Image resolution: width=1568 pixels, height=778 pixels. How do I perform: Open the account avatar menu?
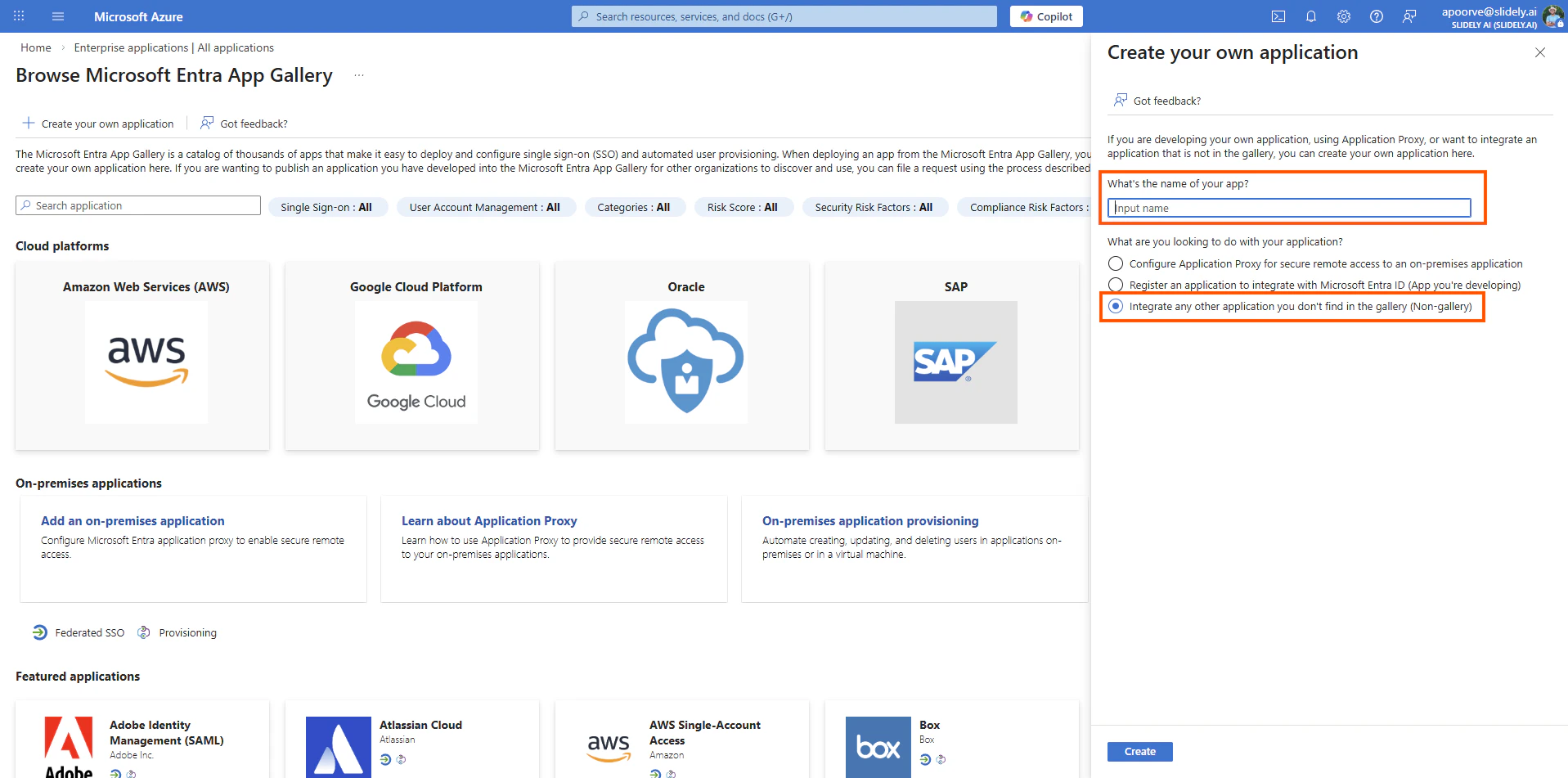click(1552, 16)
